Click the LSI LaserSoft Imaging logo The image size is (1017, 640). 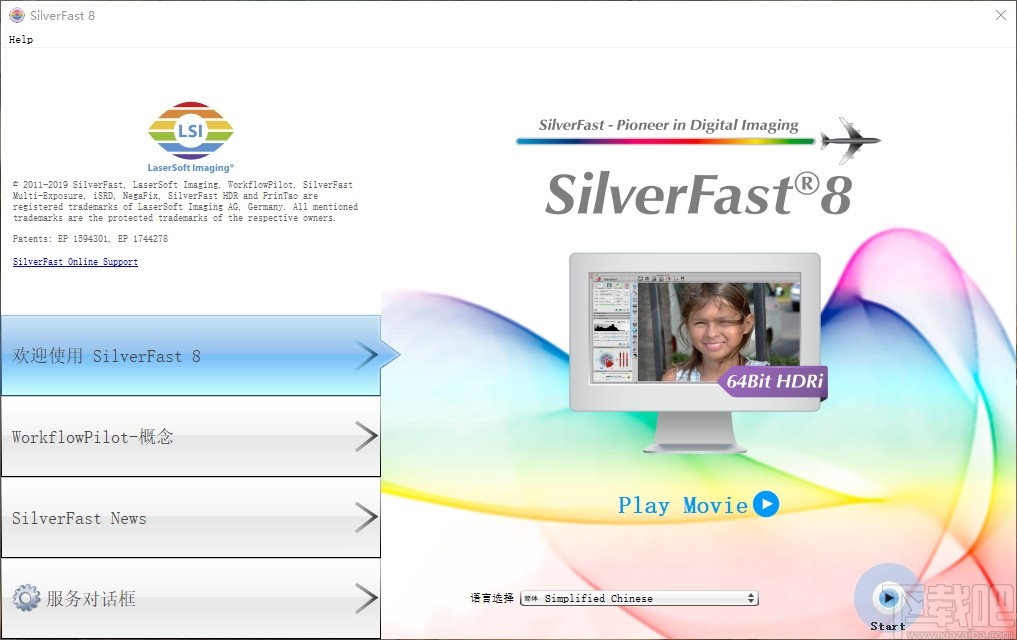pyautogui.click(x=190, y=130)
